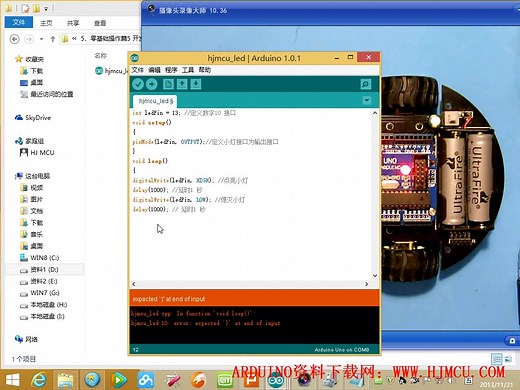Open the Serial Monitor magnifier icon

(366, 84)
